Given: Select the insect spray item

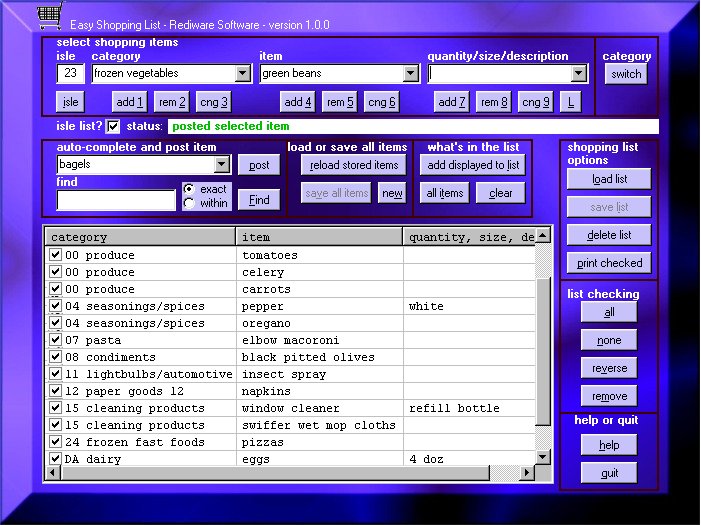Looking at the screenshot, I should (284, 374).
